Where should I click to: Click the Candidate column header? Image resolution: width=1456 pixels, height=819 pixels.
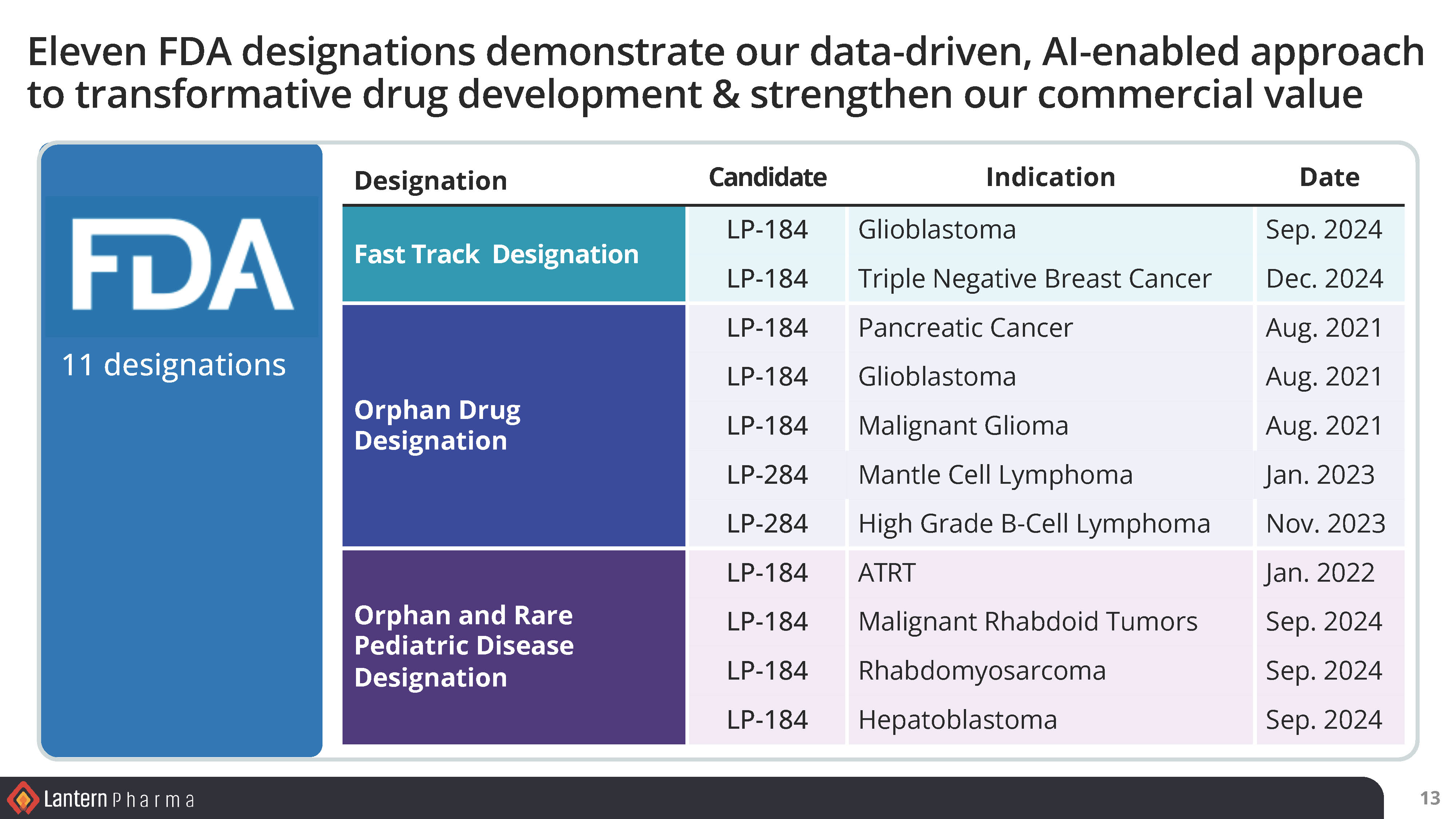pos(767,178)
